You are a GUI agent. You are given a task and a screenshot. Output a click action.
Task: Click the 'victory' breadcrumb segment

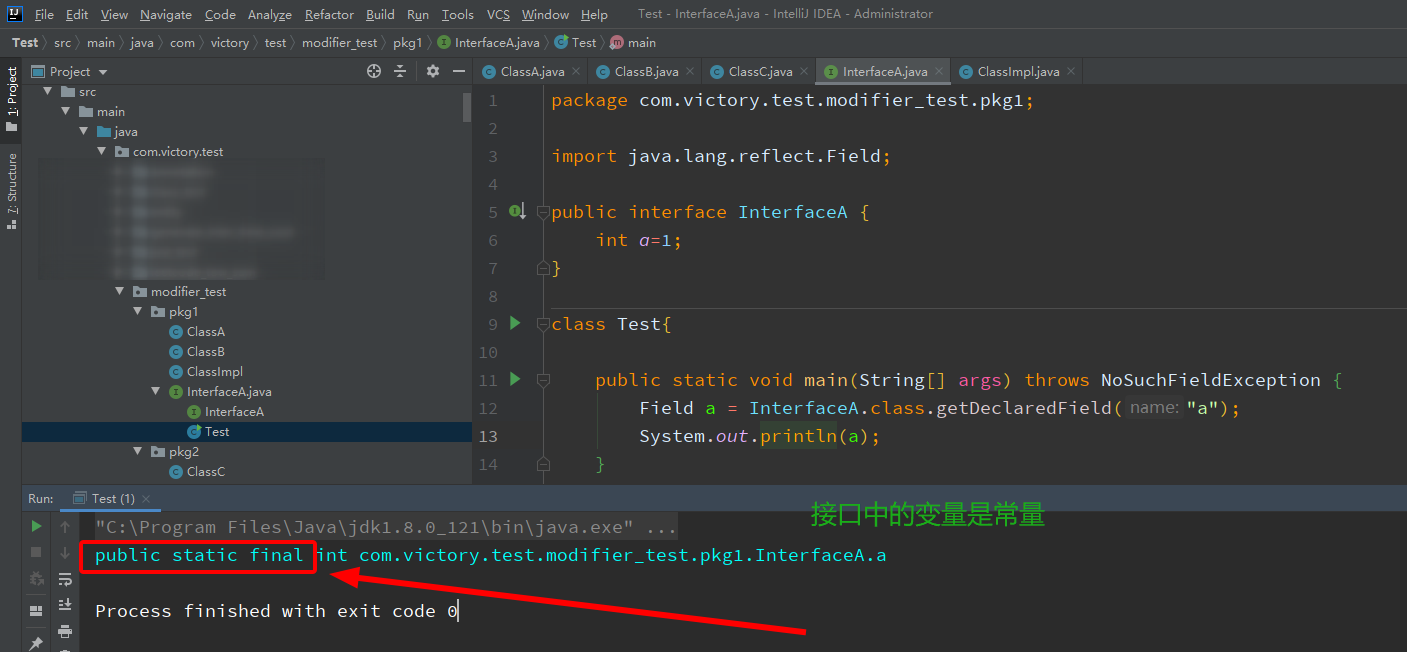pos(230,42)
